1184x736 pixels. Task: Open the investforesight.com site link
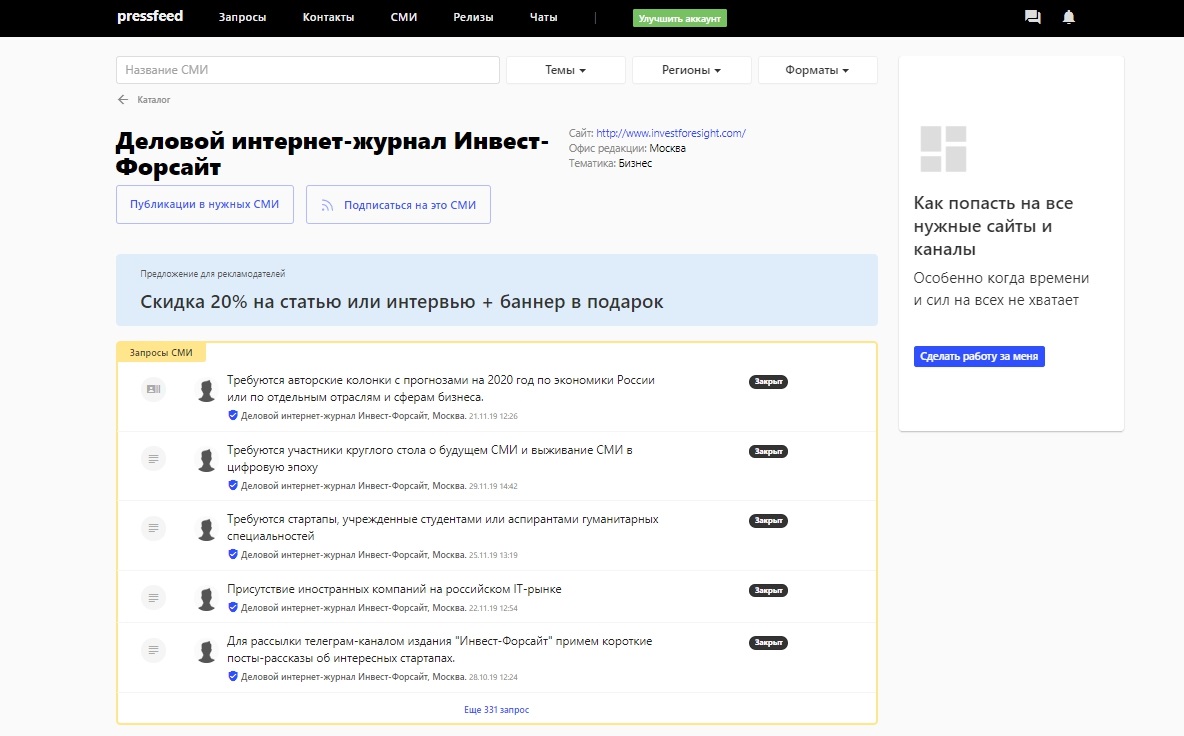[x=670, y=133]
